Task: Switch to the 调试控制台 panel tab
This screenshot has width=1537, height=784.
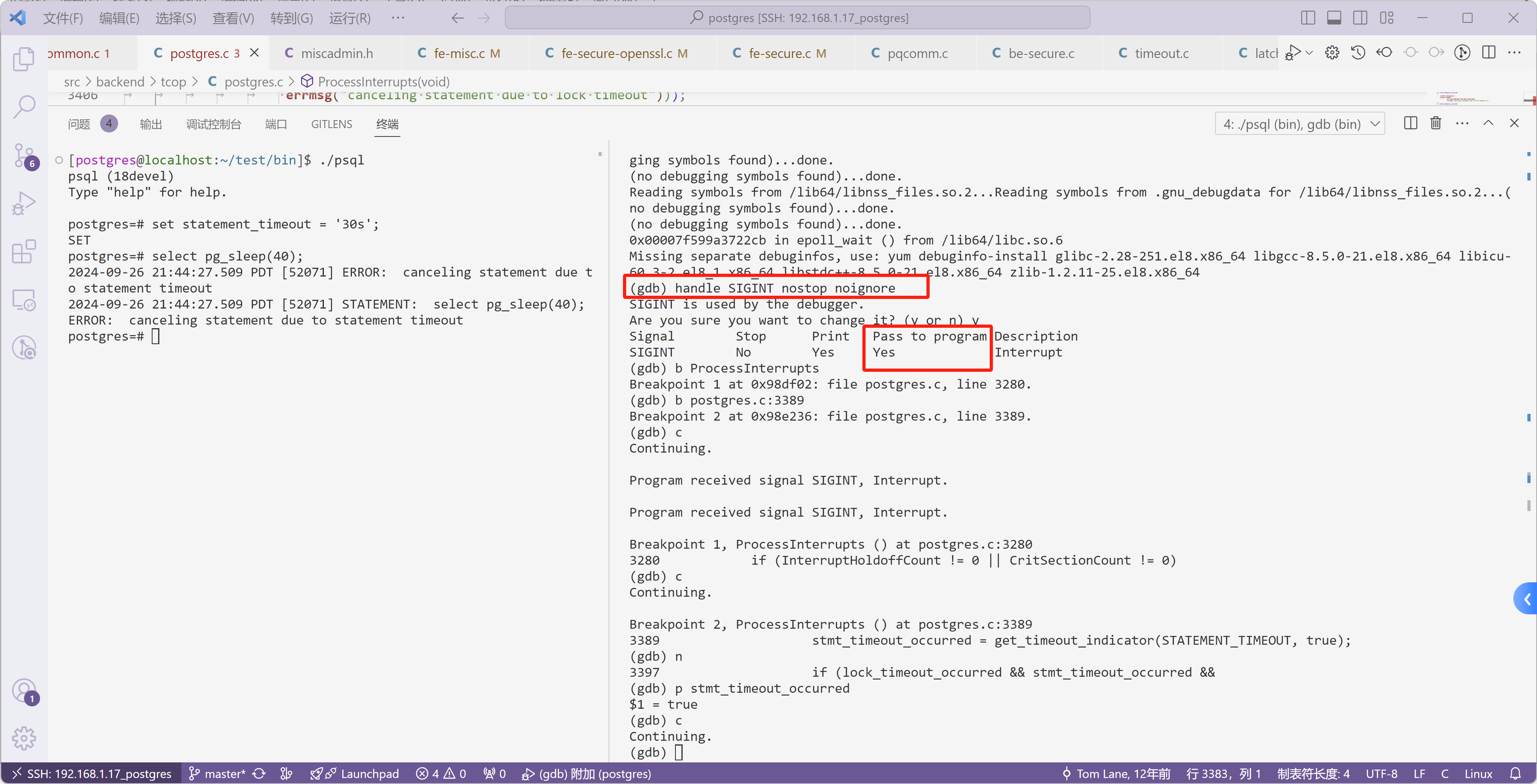Action: [213, 124]
